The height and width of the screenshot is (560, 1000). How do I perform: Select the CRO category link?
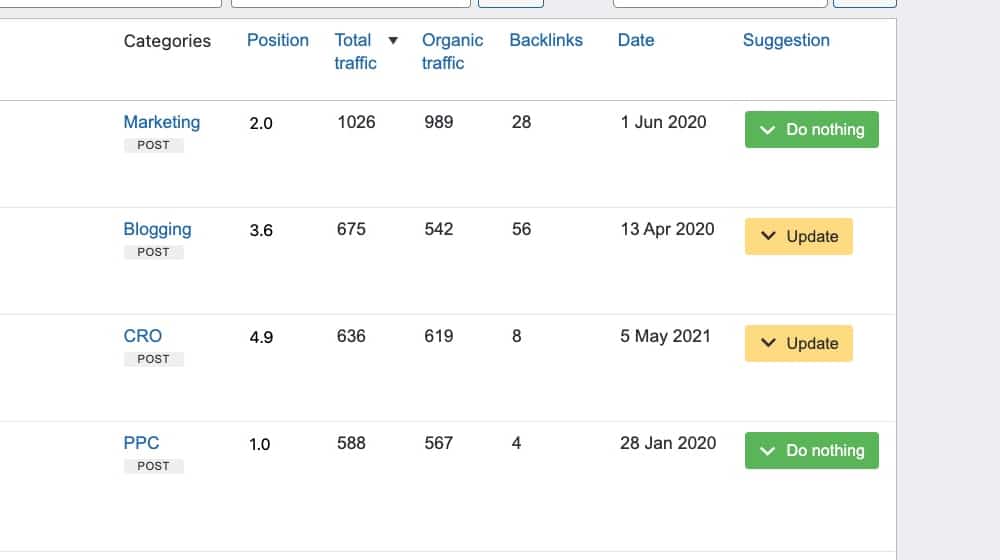tap(142, 336)
